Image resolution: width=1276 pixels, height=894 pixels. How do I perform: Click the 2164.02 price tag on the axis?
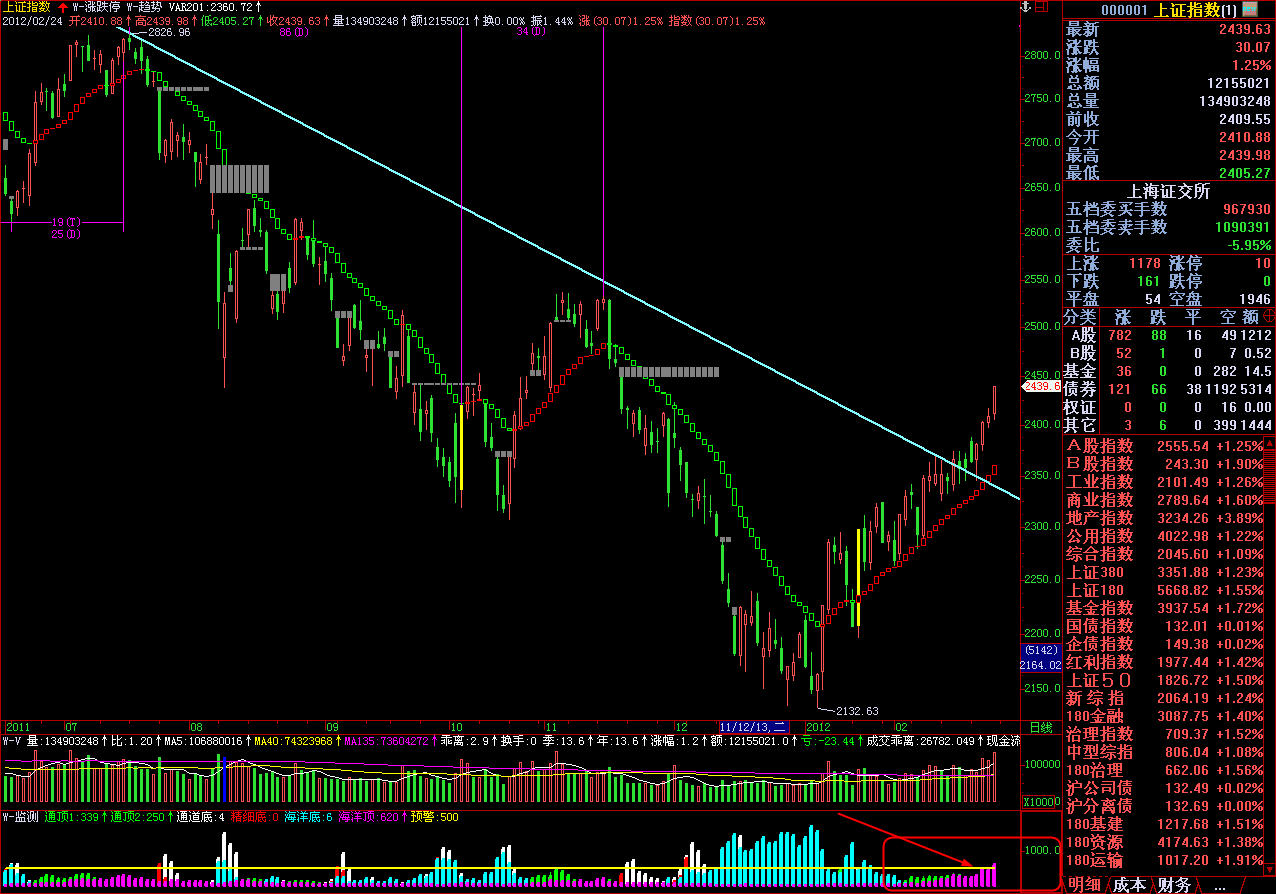tap(1040, 664)
